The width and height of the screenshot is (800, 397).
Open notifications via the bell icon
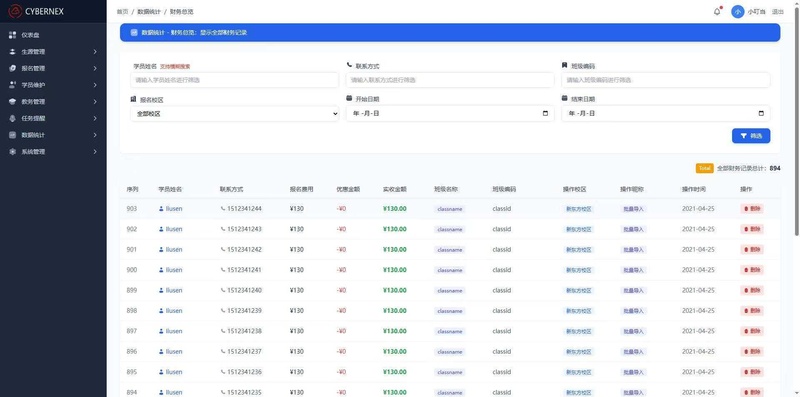tap(717, 11)
